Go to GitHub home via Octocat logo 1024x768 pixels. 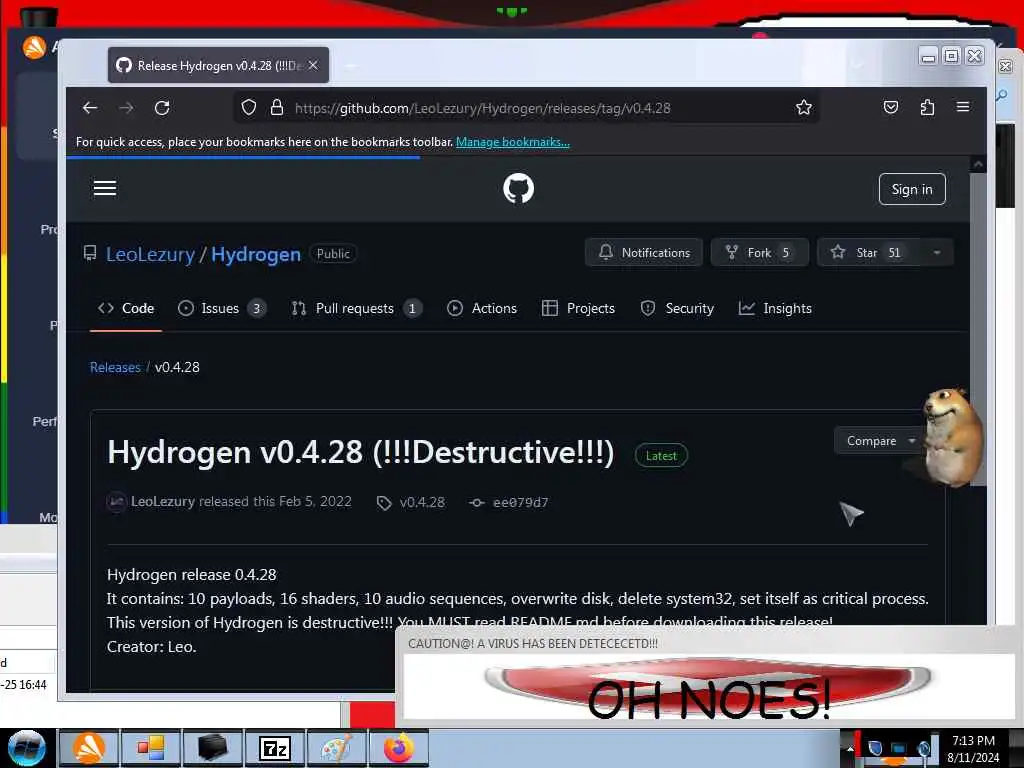519,189
